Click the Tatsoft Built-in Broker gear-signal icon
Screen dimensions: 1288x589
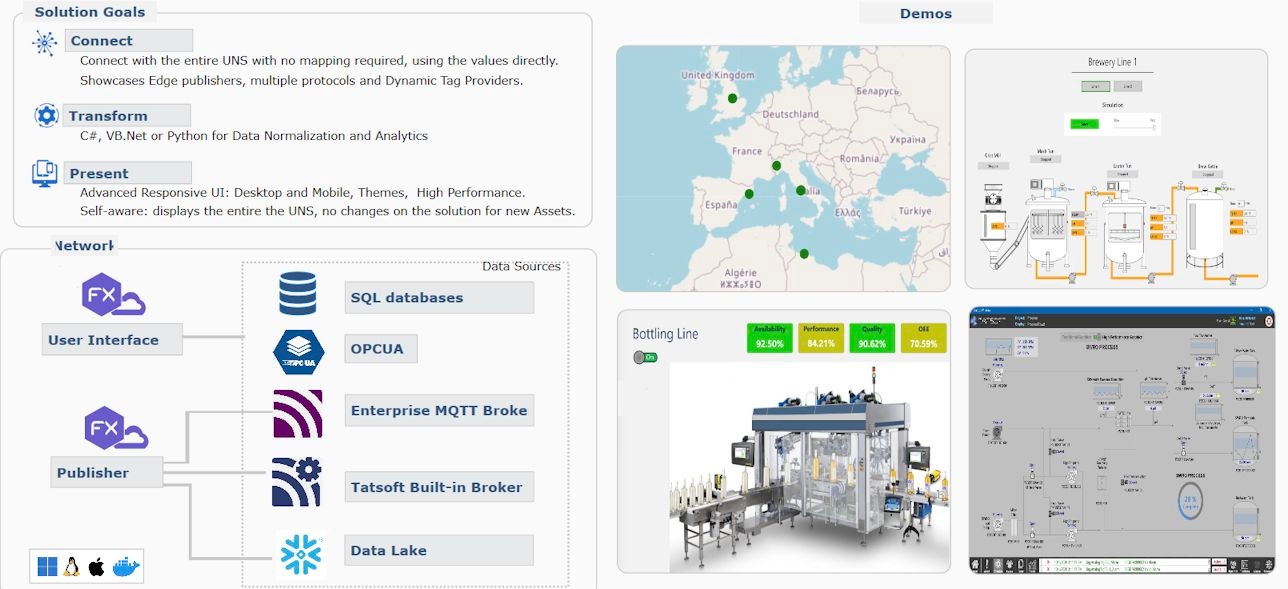pos(296,482)
